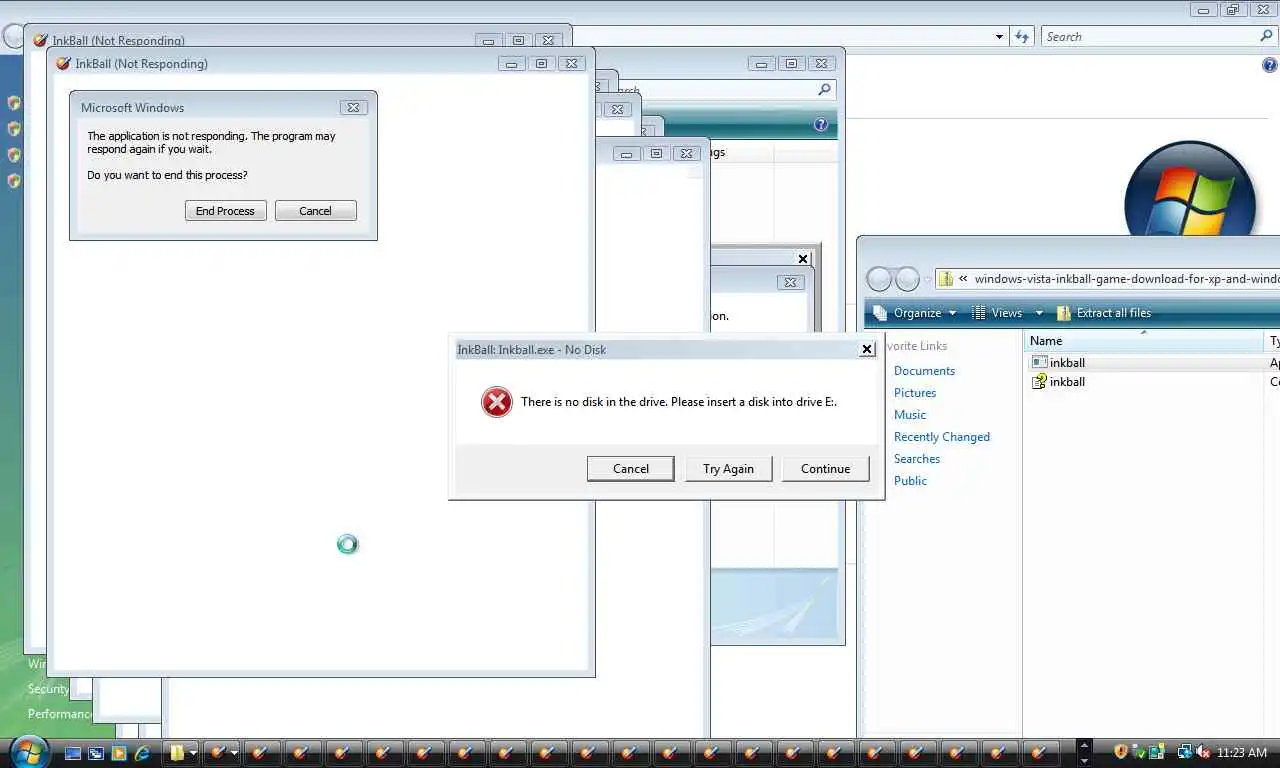Viewport: 1280px width, 768px height.
Task: Open Pictures in Favorite Links
Action: [915, 393]
